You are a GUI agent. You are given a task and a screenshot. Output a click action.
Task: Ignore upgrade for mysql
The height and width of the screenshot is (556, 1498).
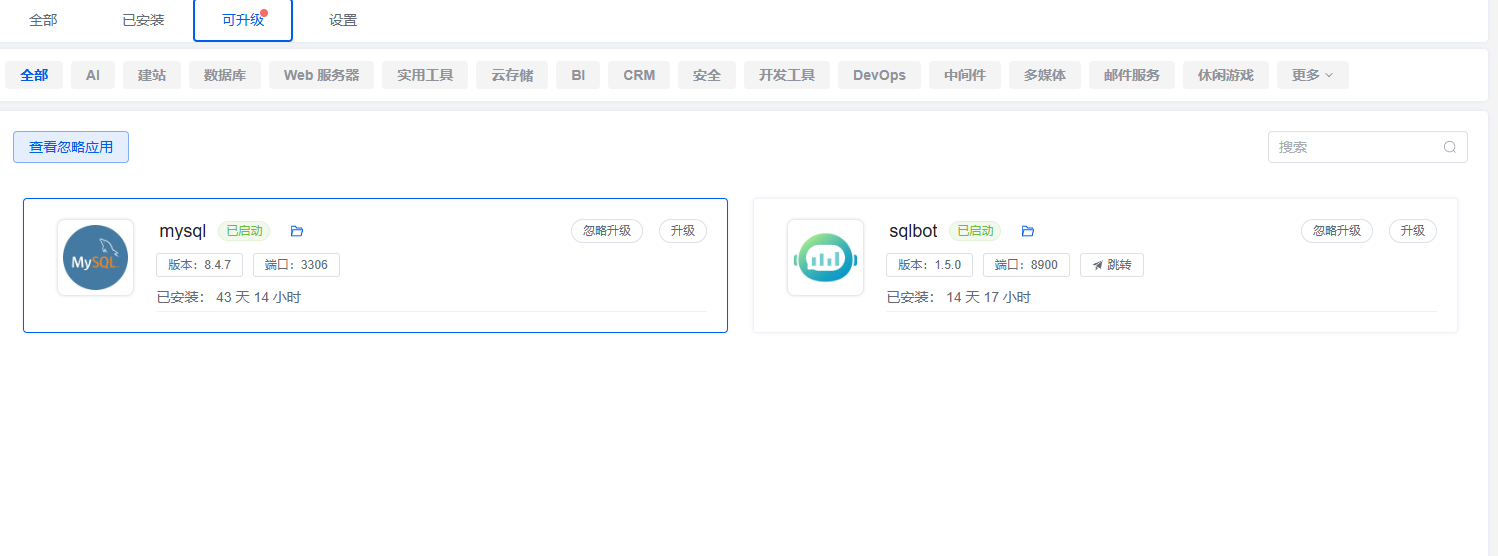click(607, 231)
